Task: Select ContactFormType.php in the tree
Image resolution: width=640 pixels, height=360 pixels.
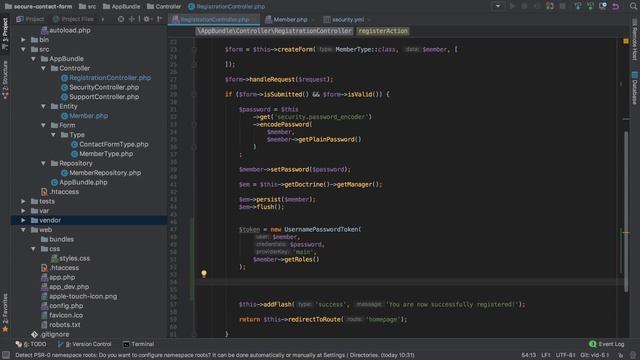Action: (x=109, y=144)
